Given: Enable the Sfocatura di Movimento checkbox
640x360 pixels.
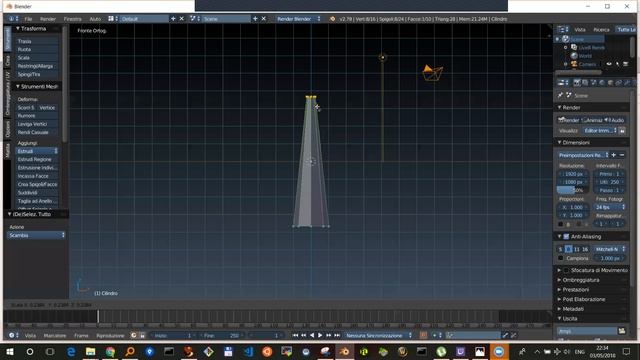Looking at the screenshot, I should (566, 270).
